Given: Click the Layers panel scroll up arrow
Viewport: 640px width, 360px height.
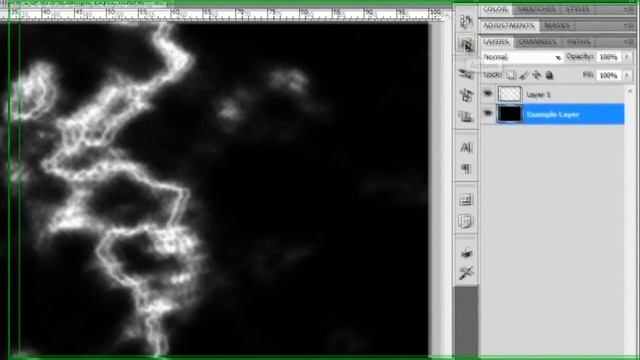Looking at the screenshot, I should tap(630, 91).
